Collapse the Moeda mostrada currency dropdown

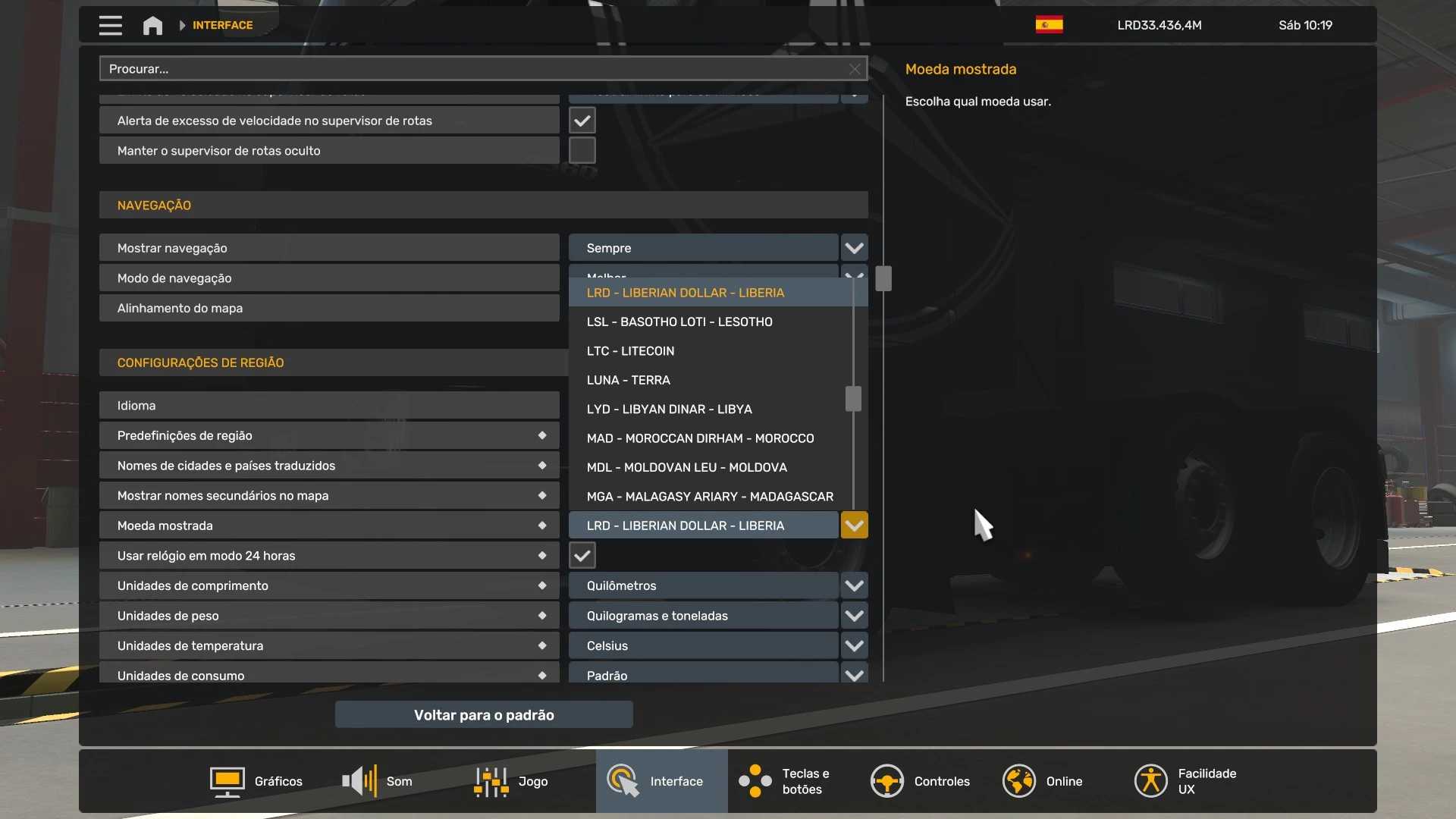854,526
